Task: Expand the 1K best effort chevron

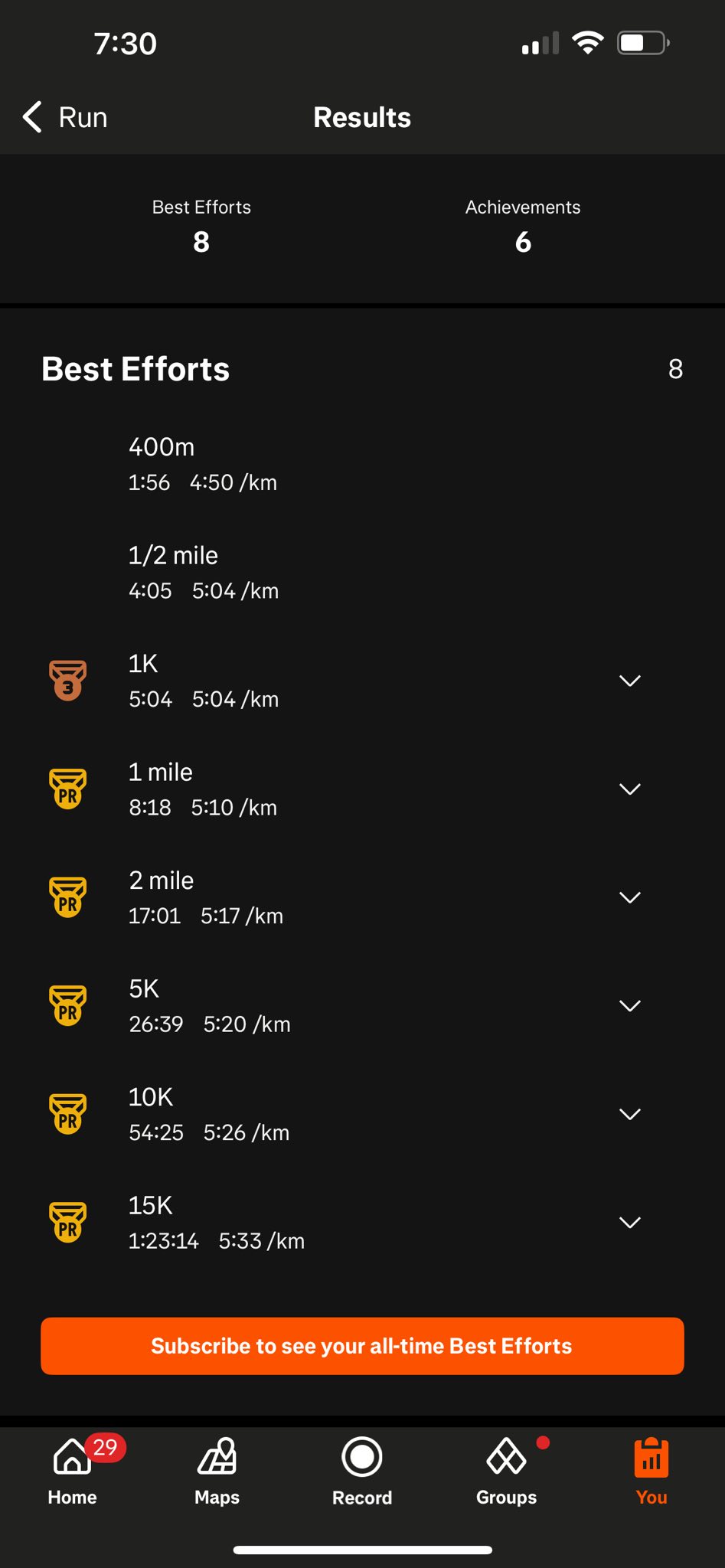Action: (630, 681)
